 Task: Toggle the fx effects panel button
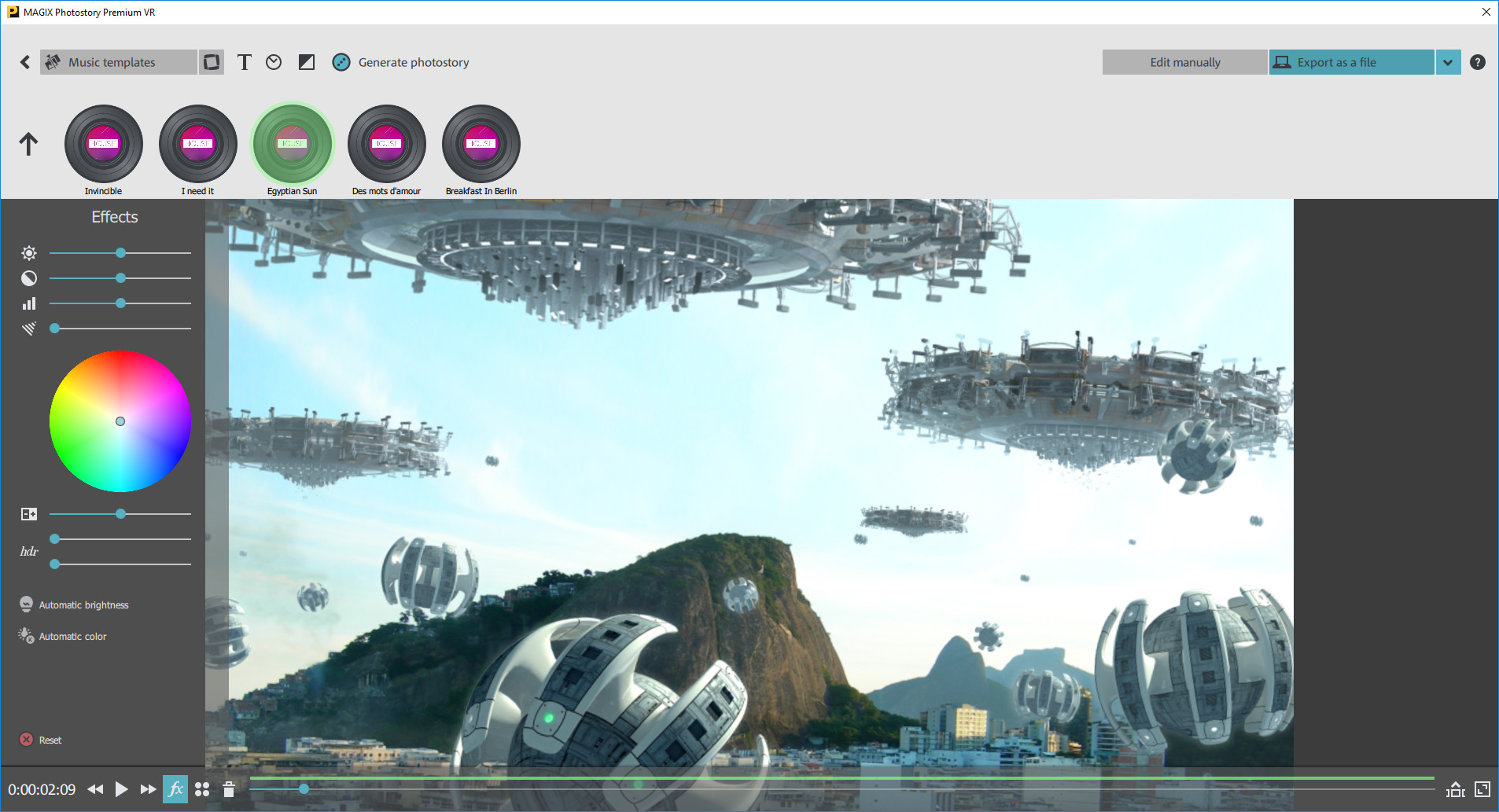175,789
